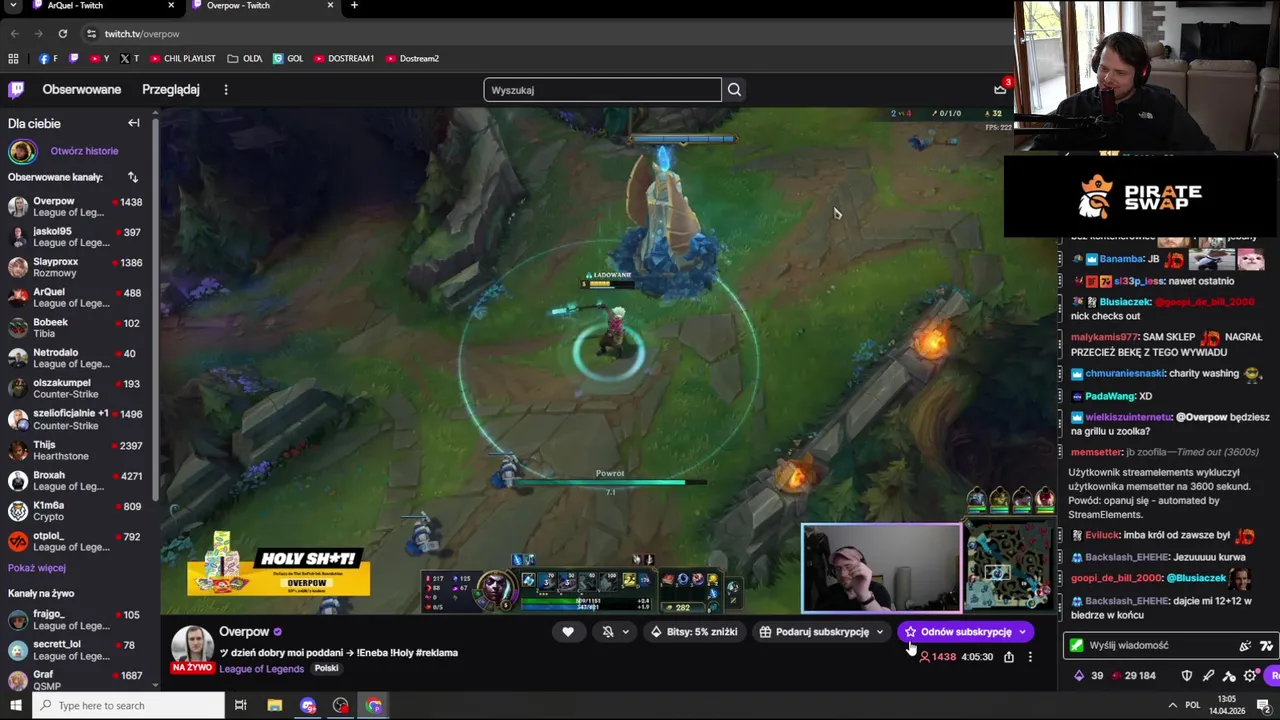Open Task View on the taskbar
Screen dimensions: 1280x720
coord(240,705)
